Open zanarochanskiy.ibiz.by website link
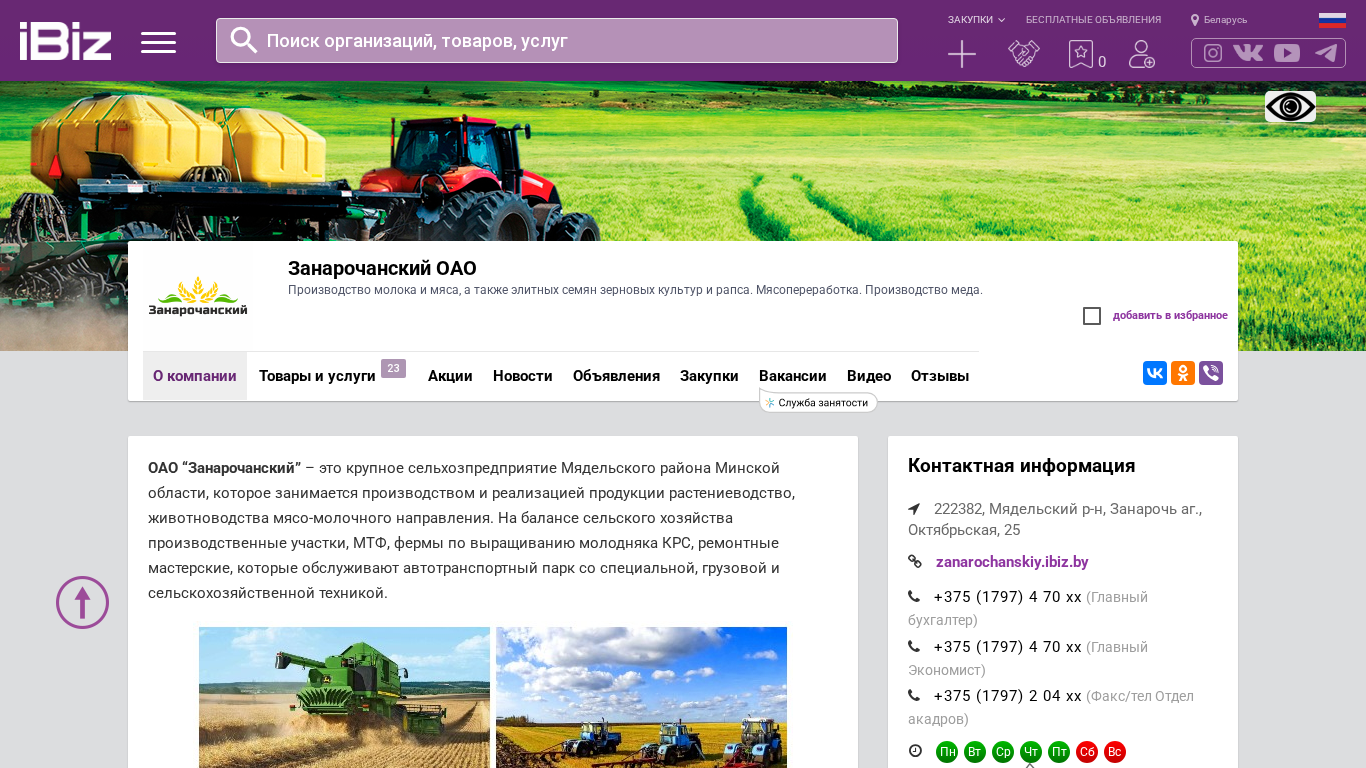Image resolution: width=1366 pixels, height=768 pixels. (x=1012, y=562)
